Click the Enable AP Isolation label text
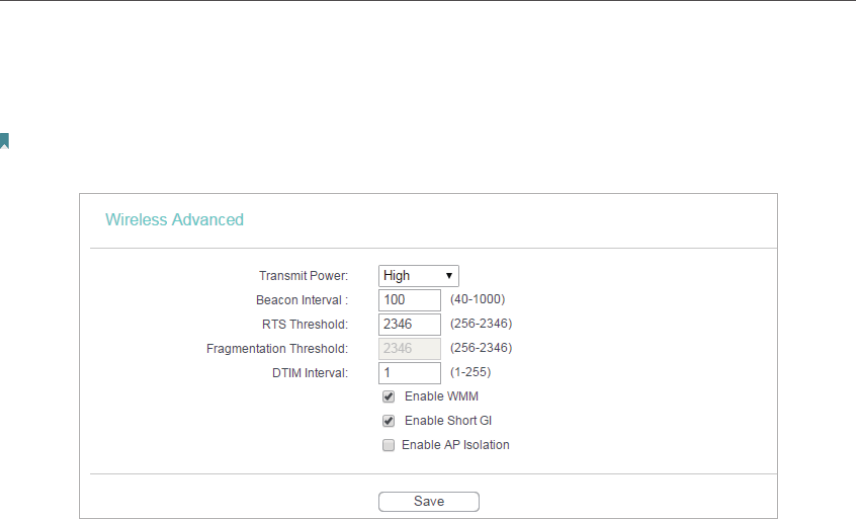 coord(455,445)
